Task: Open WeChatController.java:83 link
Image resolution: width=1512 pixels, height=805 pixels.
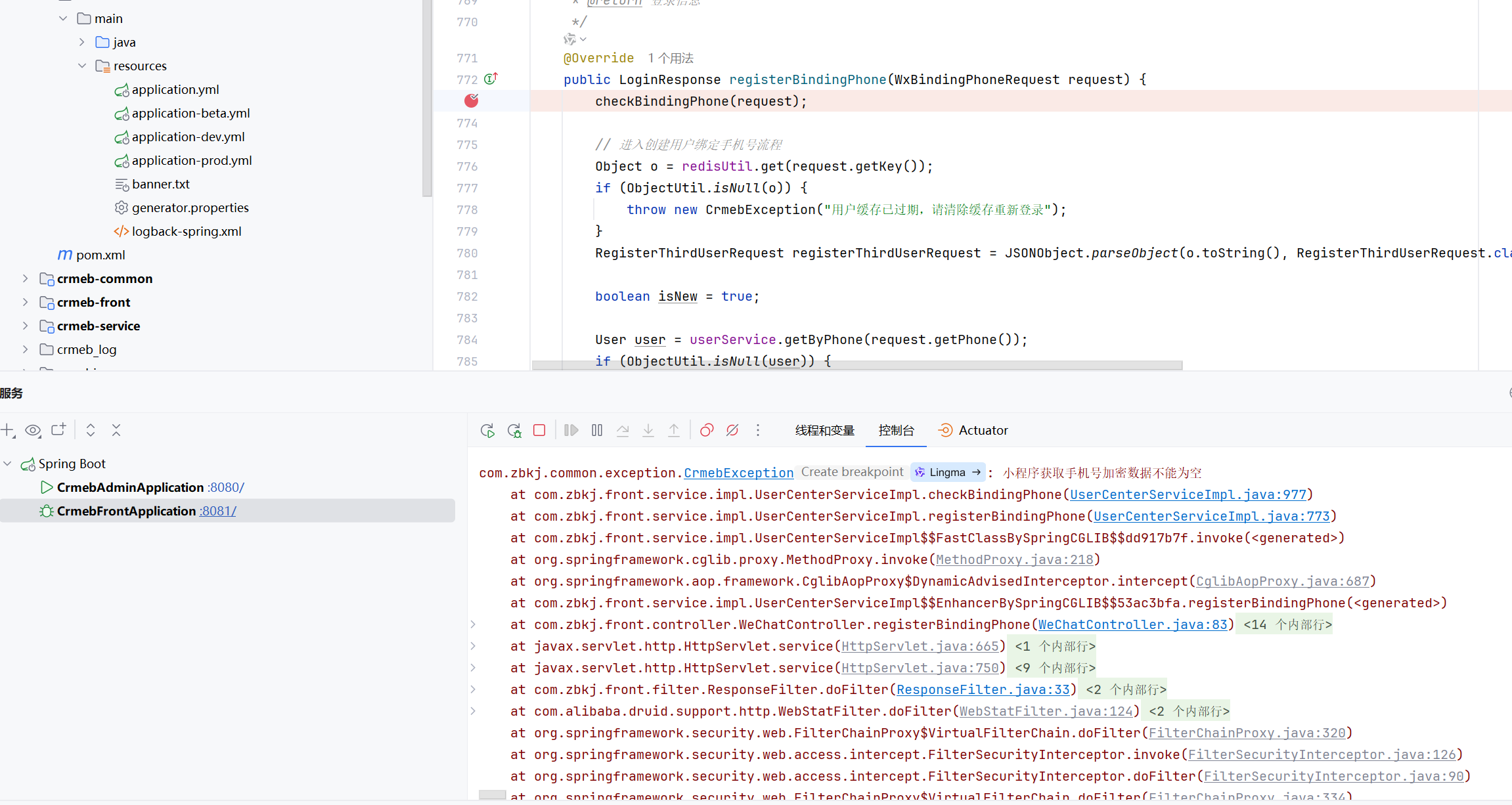Action: coord(1133,624)
